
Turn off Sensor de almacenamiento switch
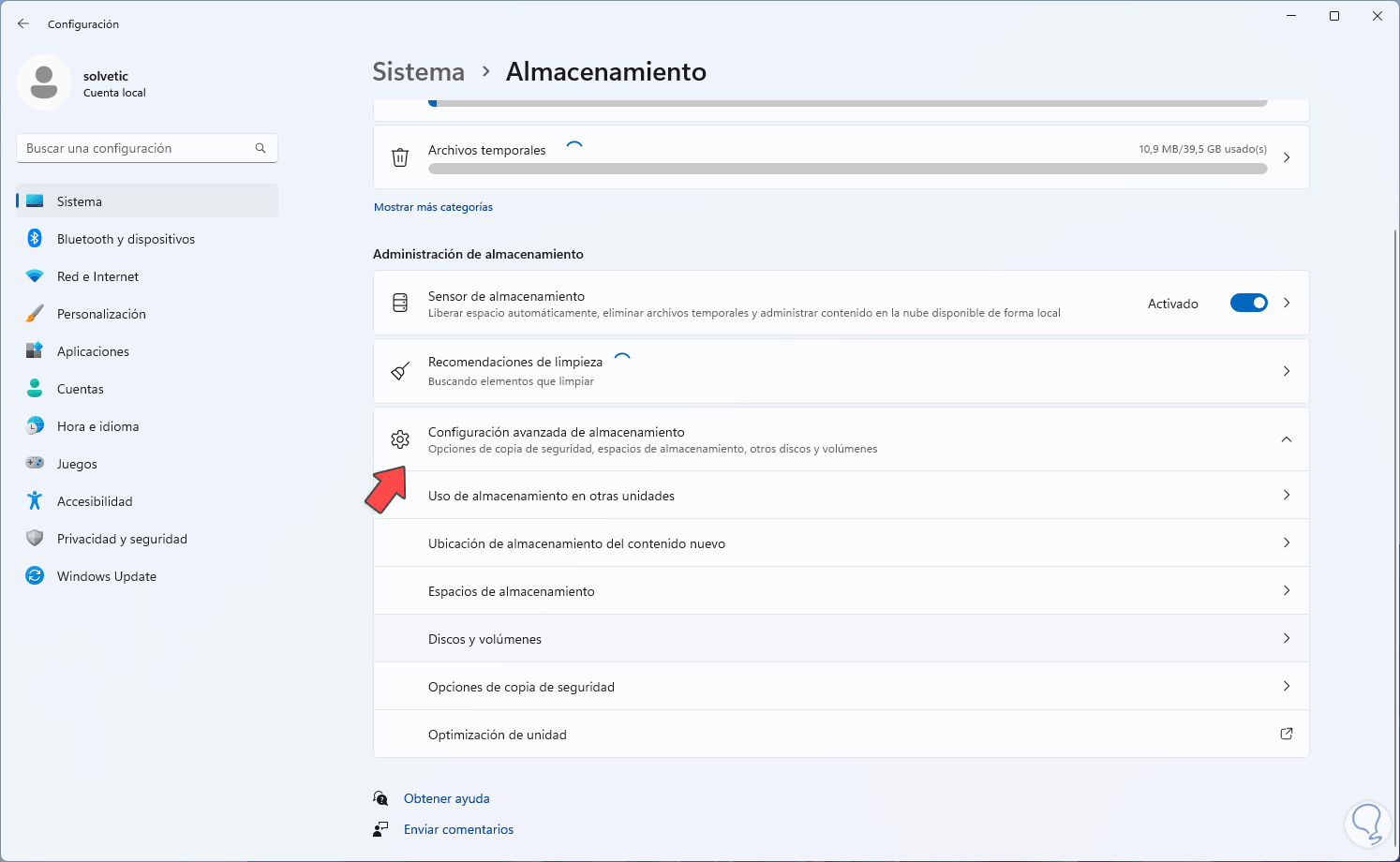point(1248,303)
